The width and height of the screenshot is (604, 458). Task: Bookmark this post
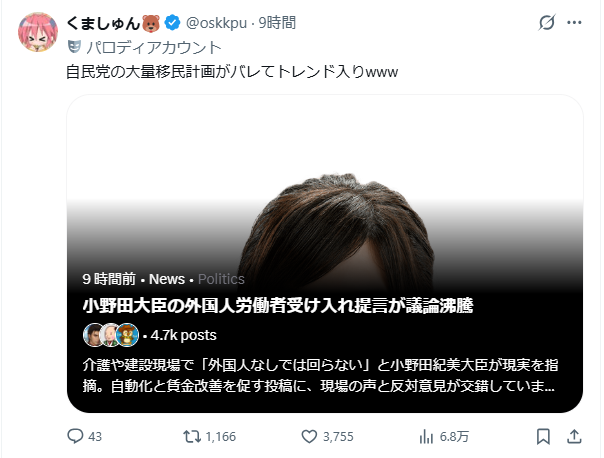tap(543, 436)
